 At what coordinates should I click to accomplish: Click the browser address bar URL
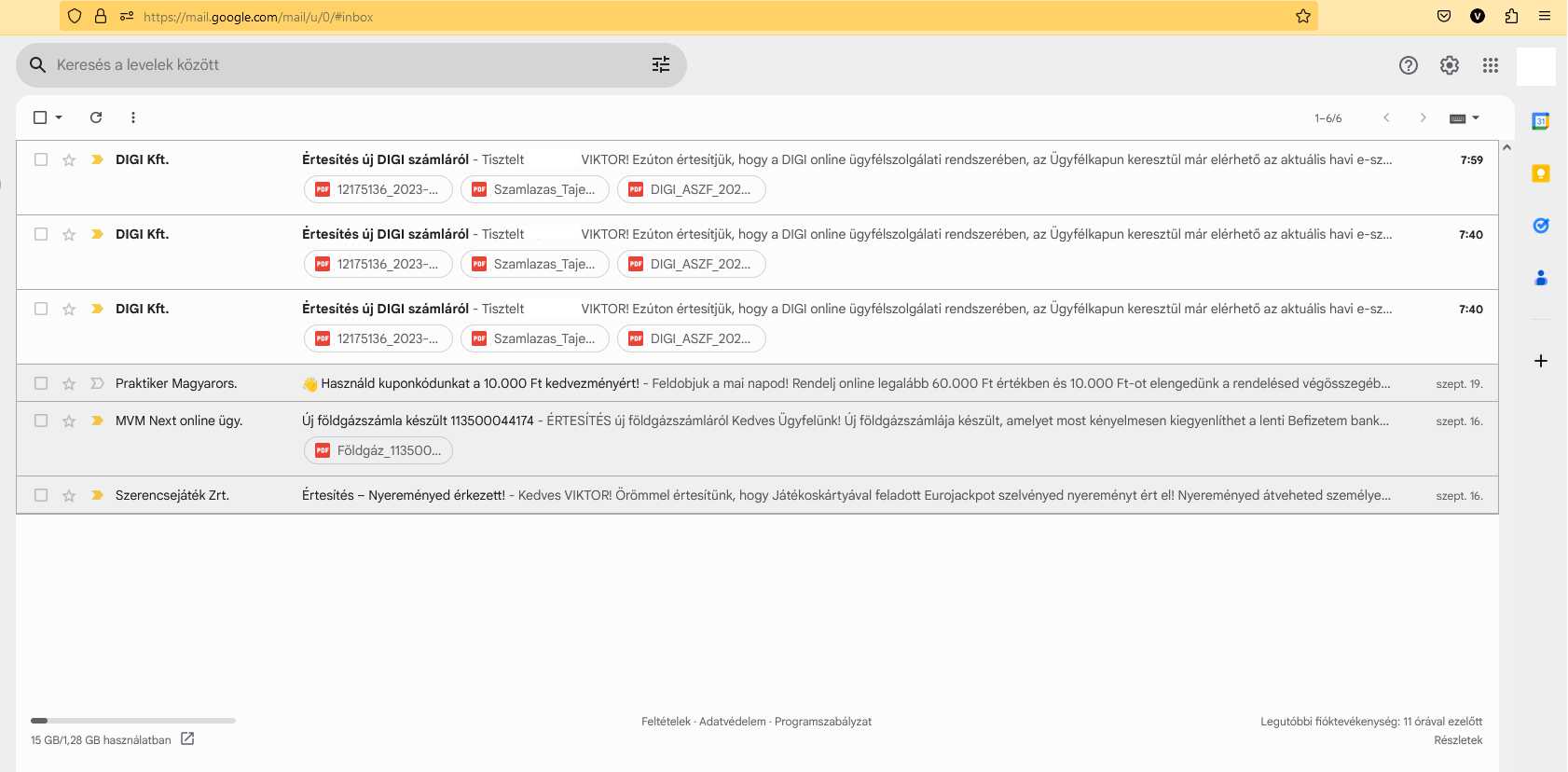pyautogui.click(x=258, y=17)
